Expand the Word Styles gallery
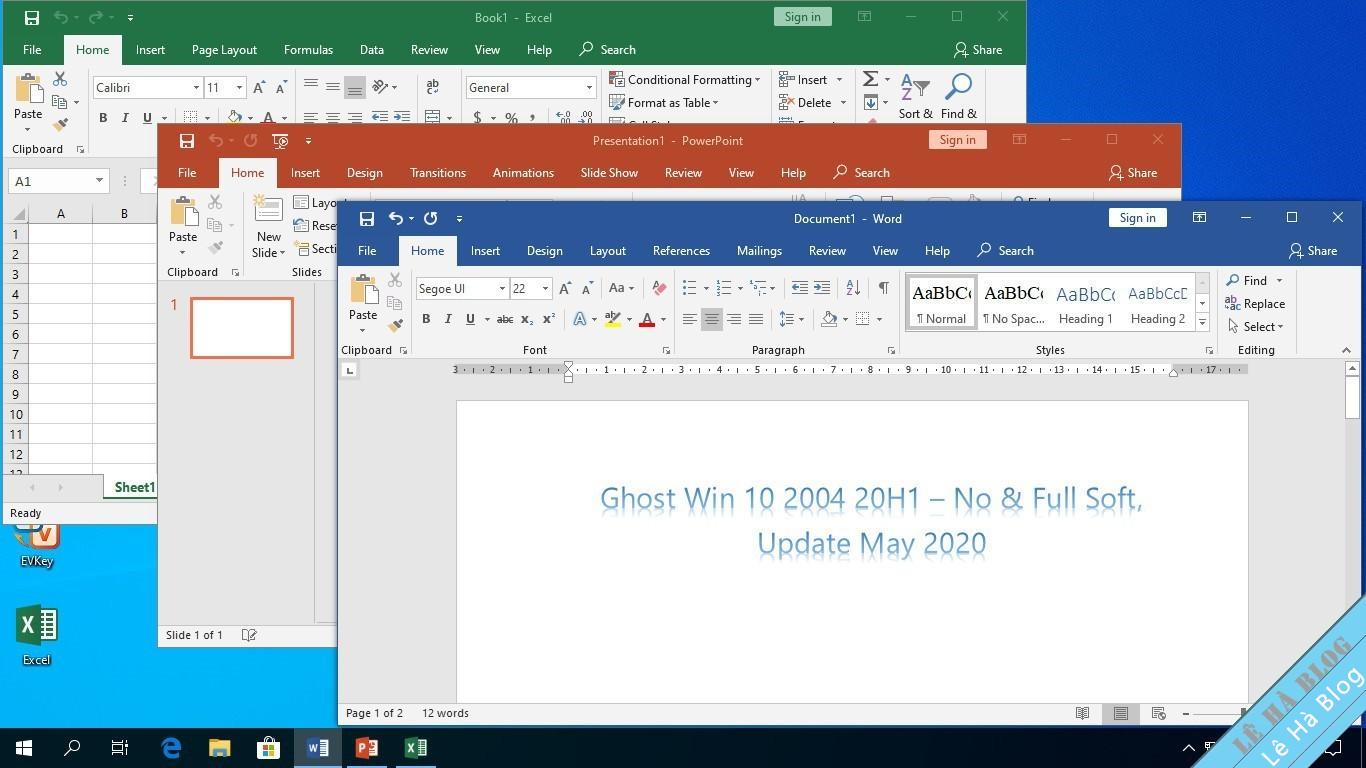Screen dimensions: 1366x768 1202,323
